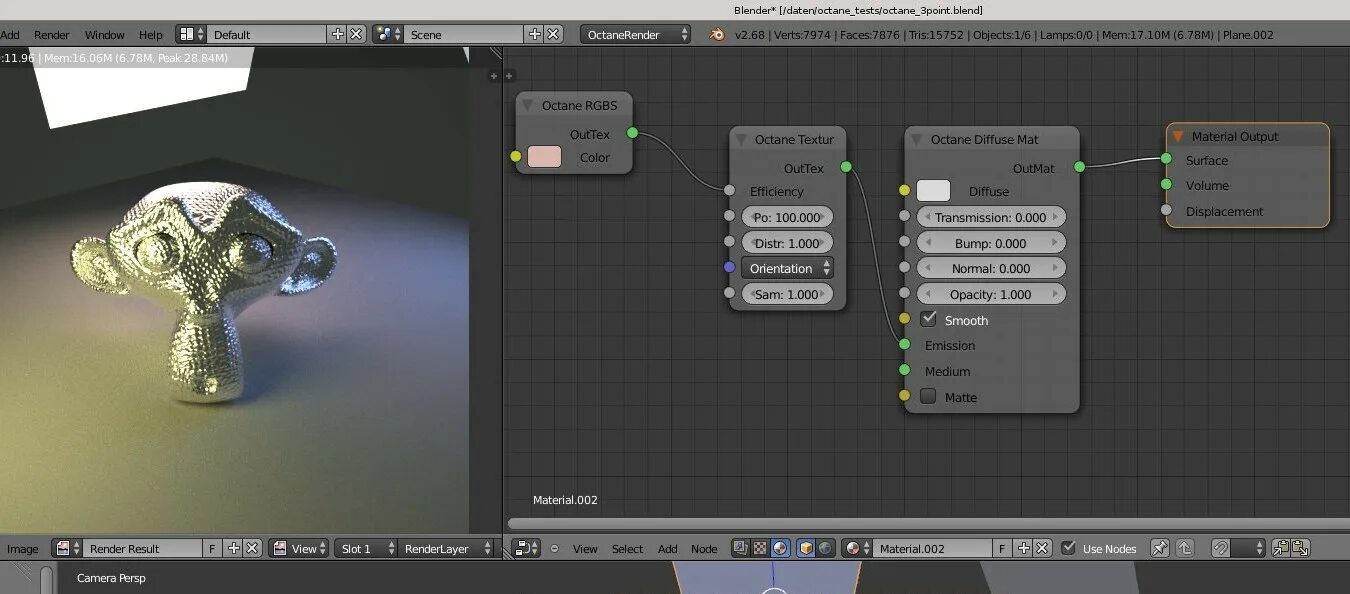Image resolution: width=1350 pixels, height=594 pixels.
Task: Click the Normal: 0.000 field
Action: coord(991,268)
